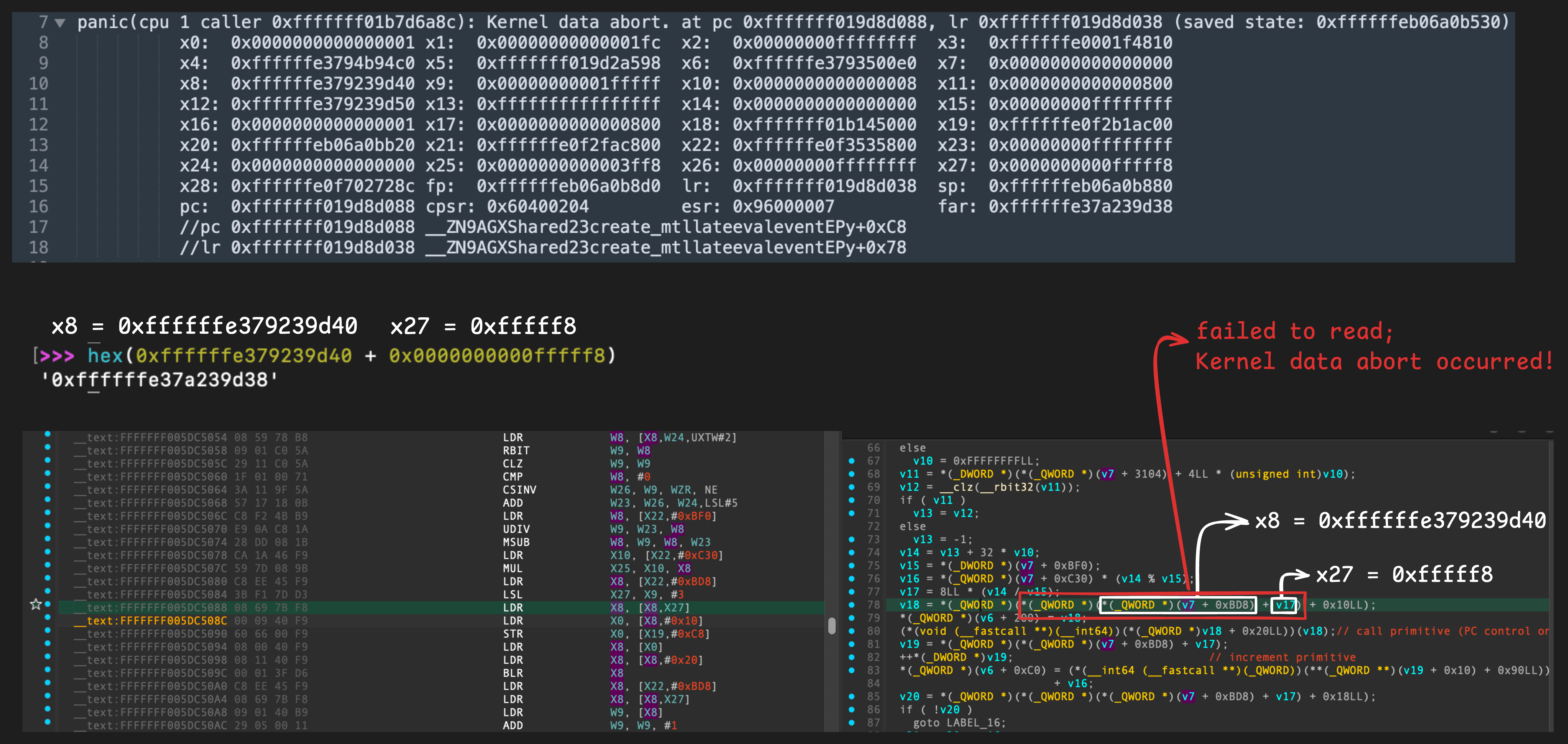Toggle breakpoint dot for address FFFFFFF005DC508C
The height and width of the screenshot is (744, 1568).
(48, 617)
